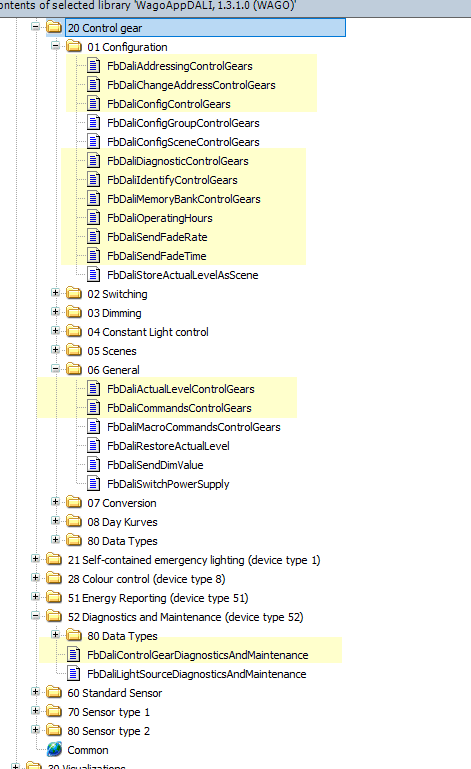Select the '70 Sensor type 1' label

tap(108, 712)
